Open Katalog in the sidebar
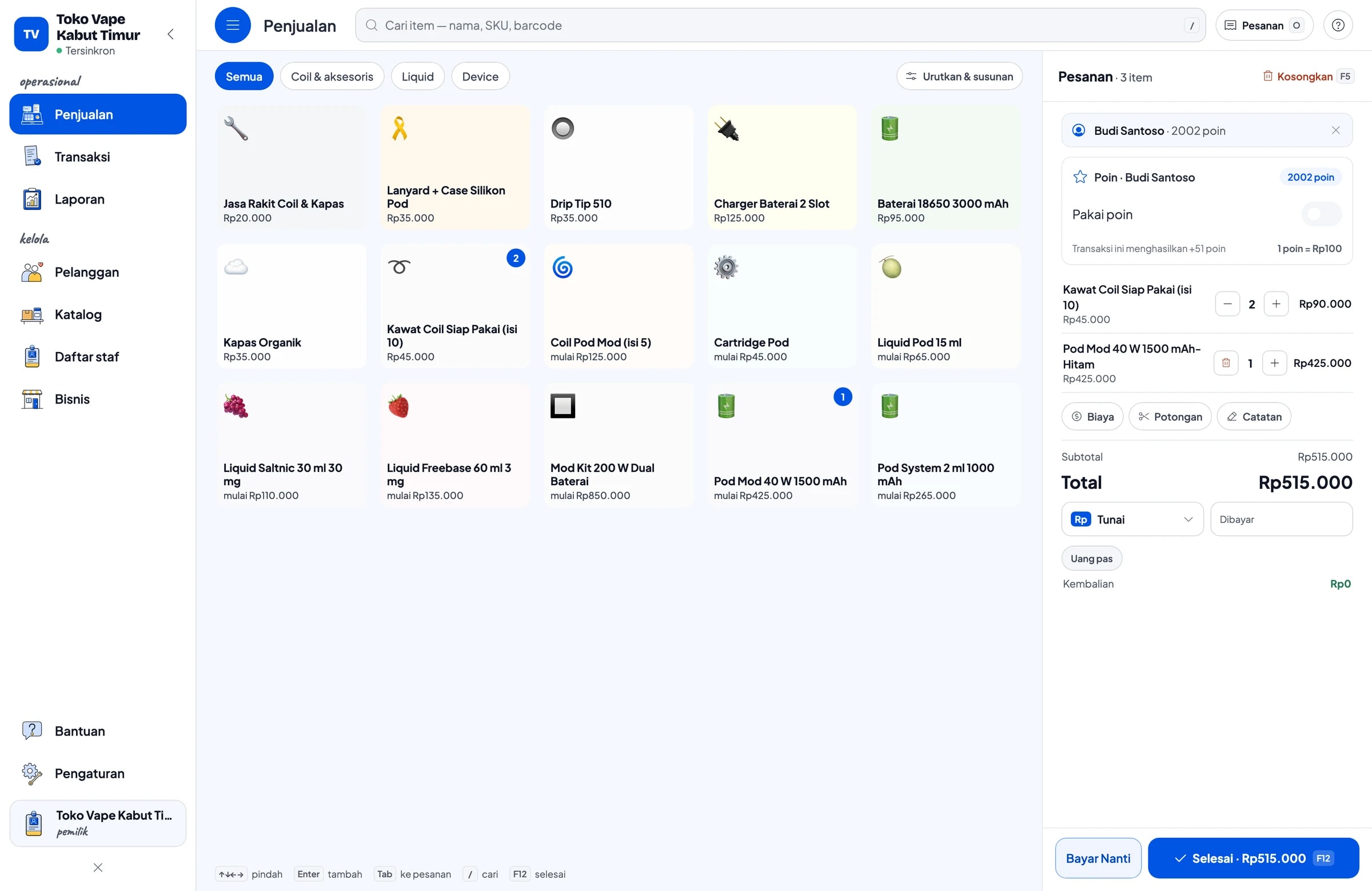The width and height of the screenshot is (1372, 891). [x=98, y=315]
